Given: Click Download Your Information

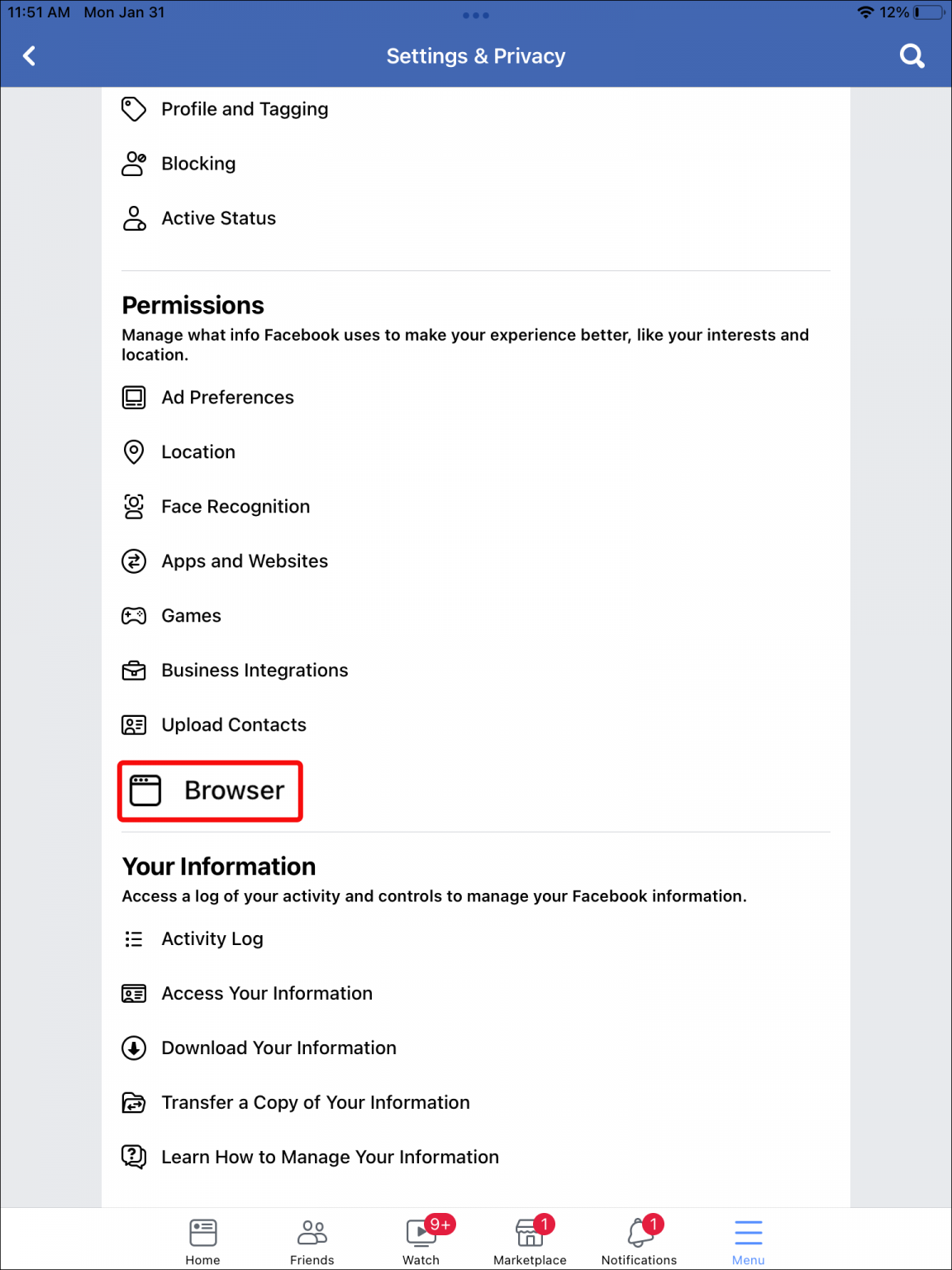Looking at the screenshot, I should pyautogui.click(x=278, y=1048).
